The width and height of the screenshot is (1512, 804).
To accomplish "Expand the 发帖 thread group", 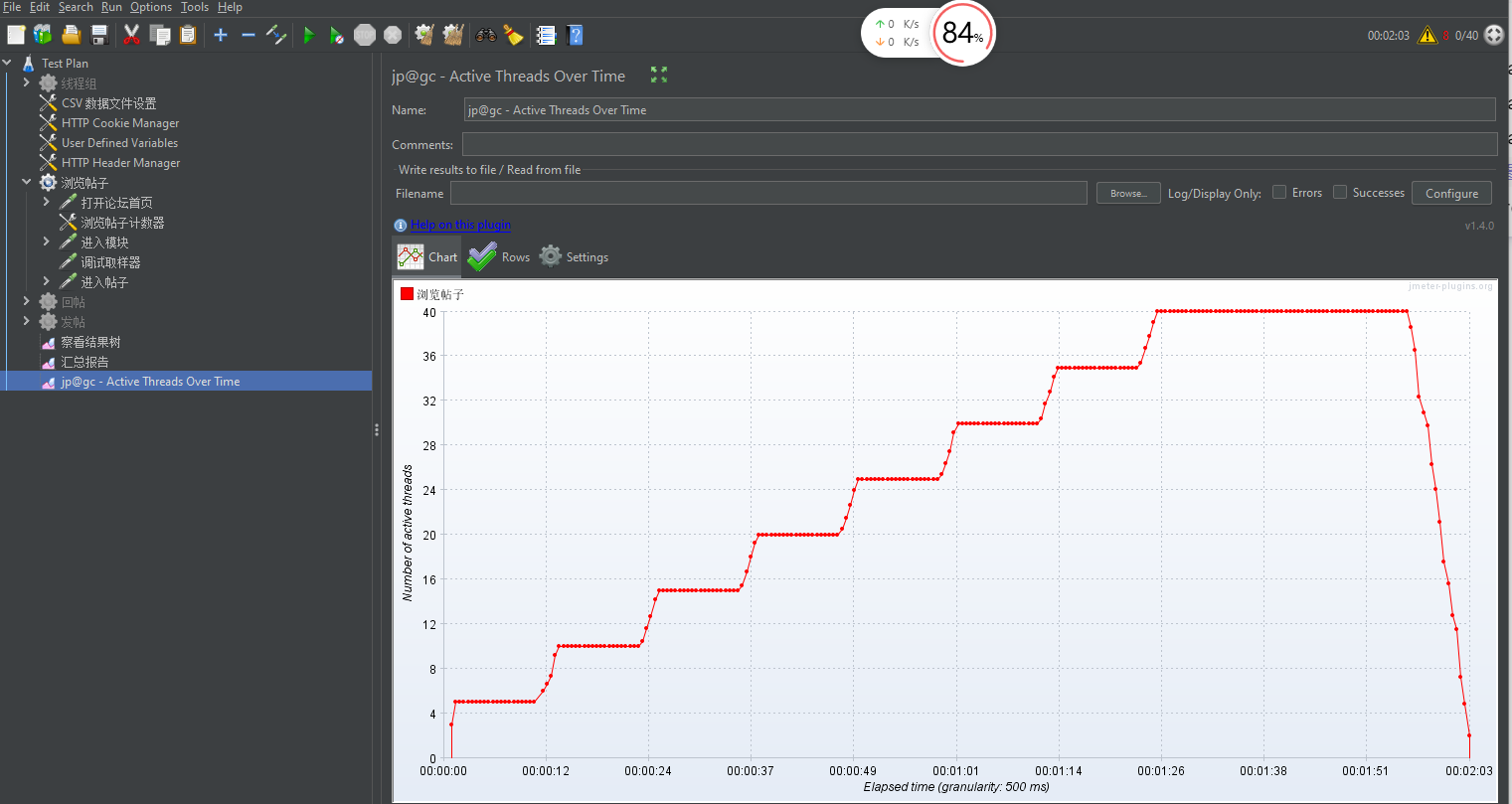I will [27, 321].
